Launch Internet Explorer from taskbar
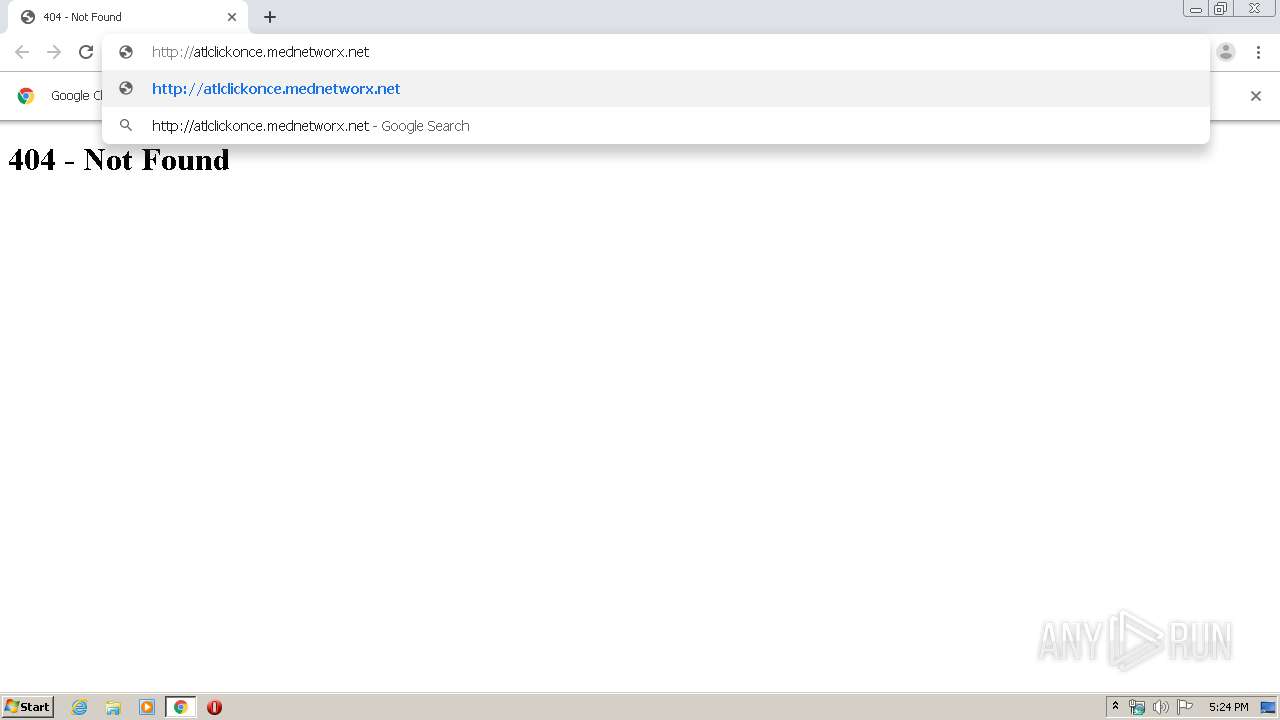Viewport: 1280px width, 720px height. 80,707
